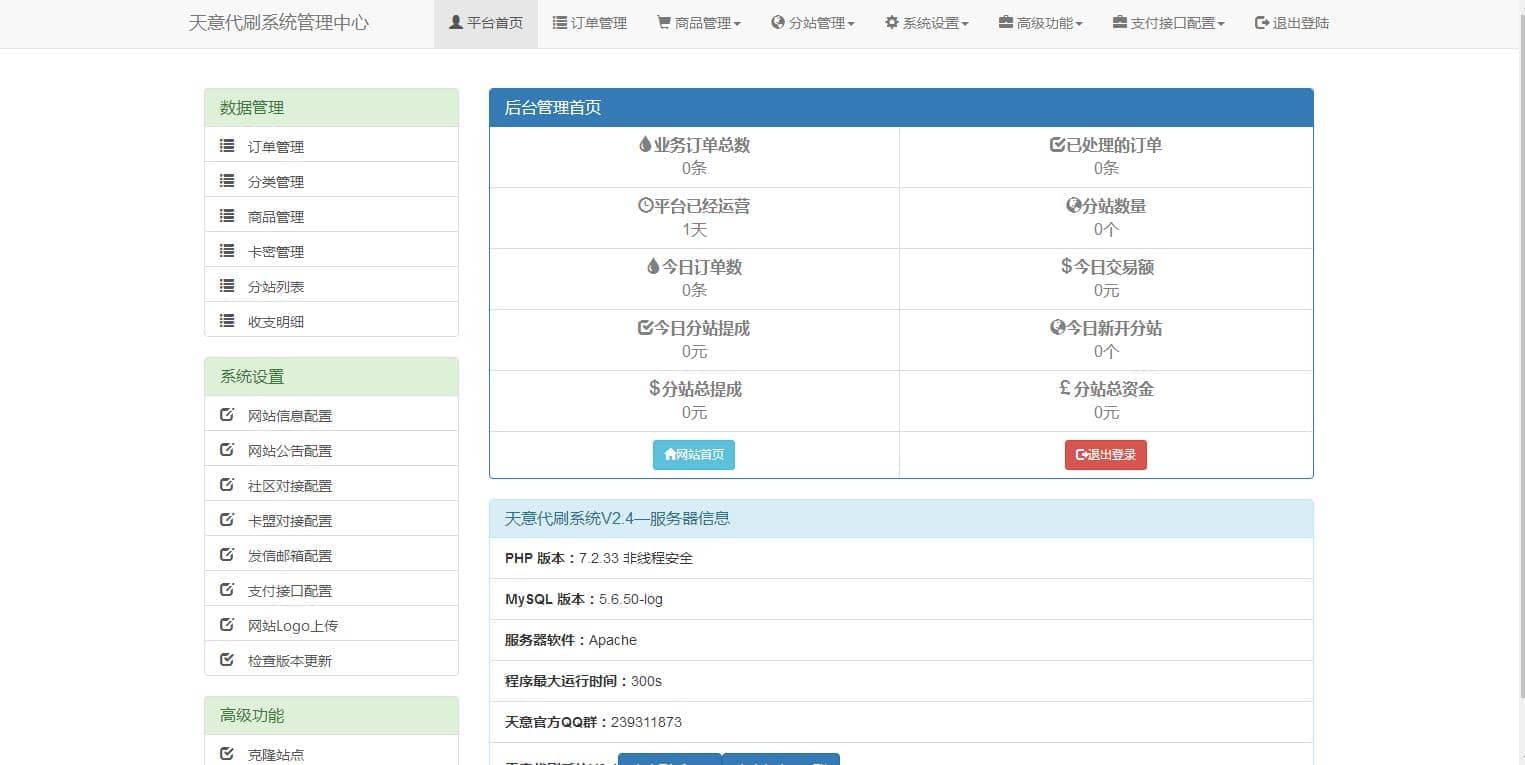The width and height of the screenshot is (1525, 765).
Task: Go to 订单管理 in top navbar
Action: point(590,23)
